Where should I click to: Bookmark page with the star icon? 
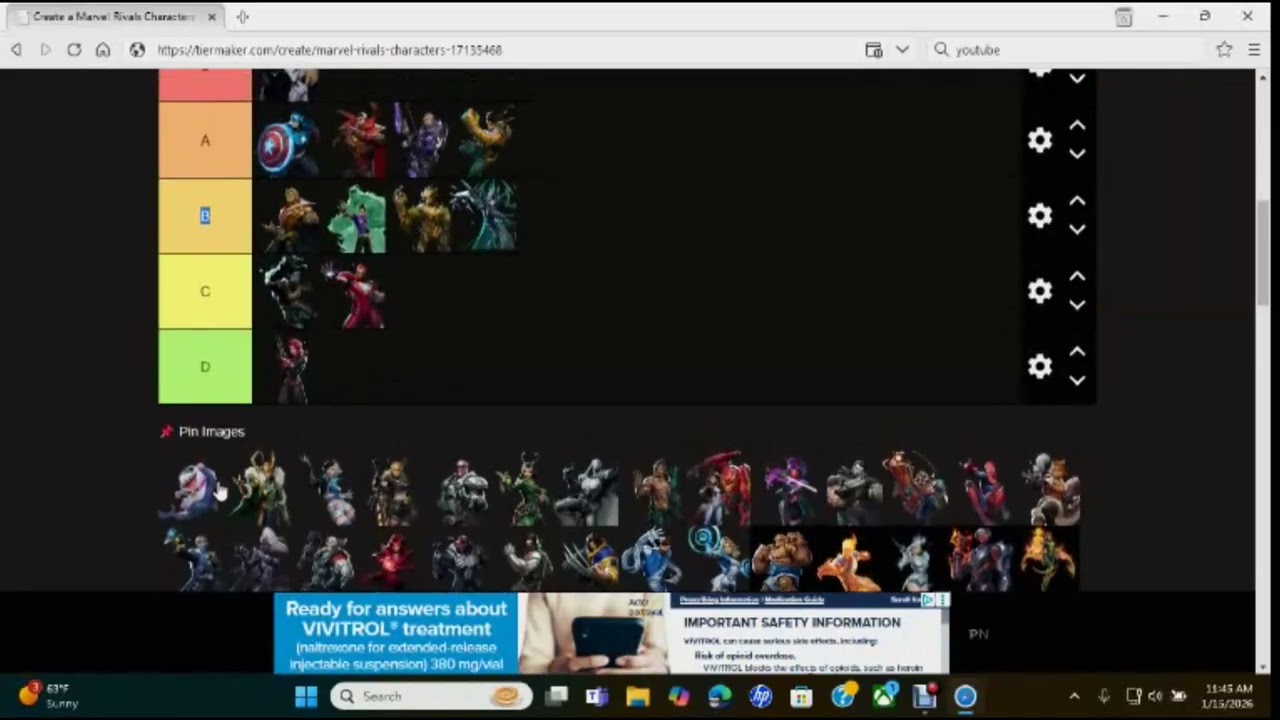click(1224, 49)
